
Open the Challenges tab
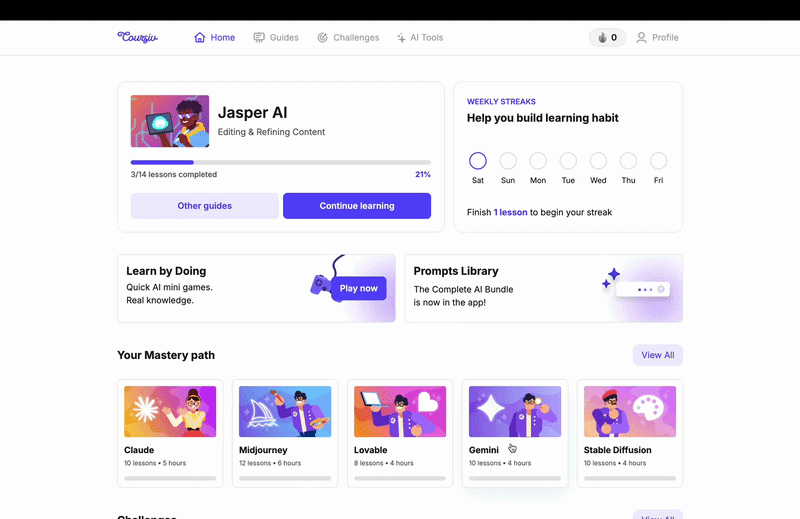click(x=348, y=37)
